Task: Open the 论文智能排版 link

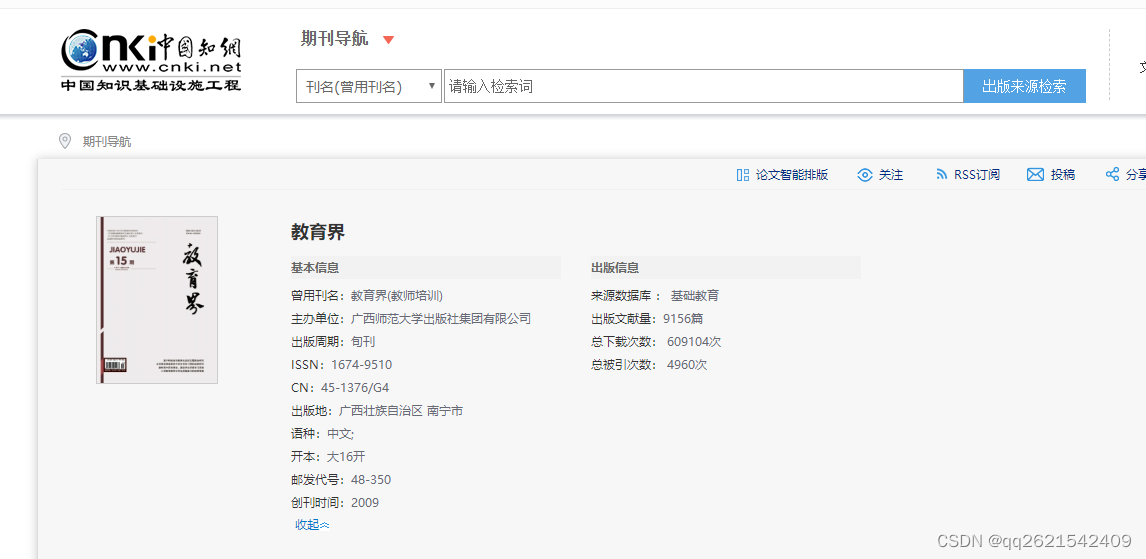Action: tap(792, 175)
